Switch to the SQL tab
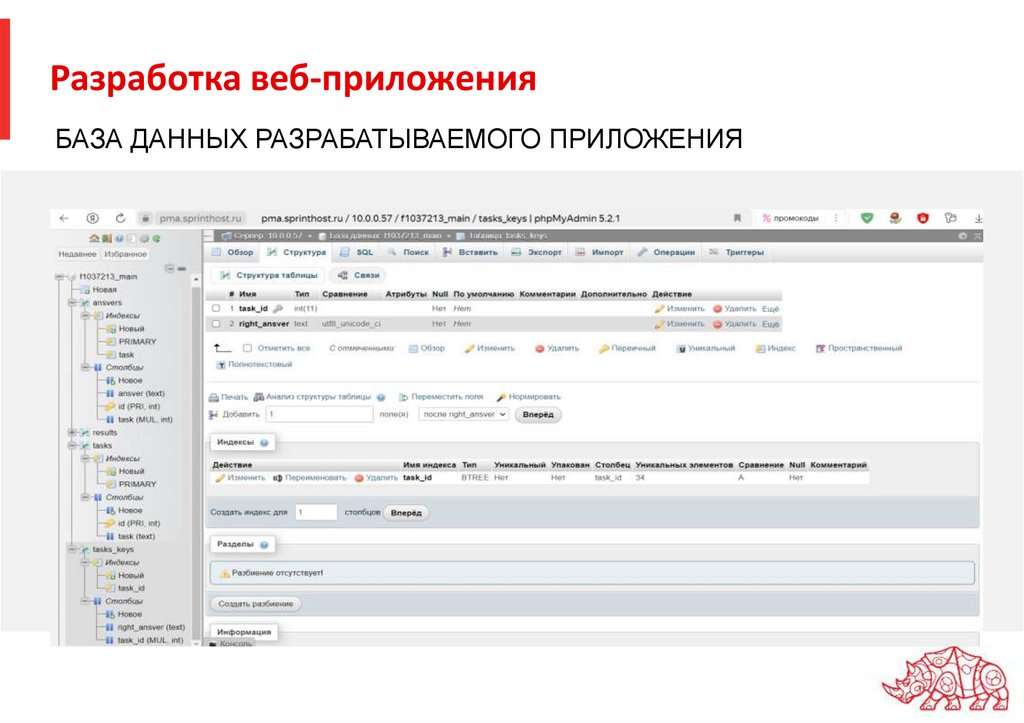Viewport: 1024px width, 723px height. pos(361,252)
